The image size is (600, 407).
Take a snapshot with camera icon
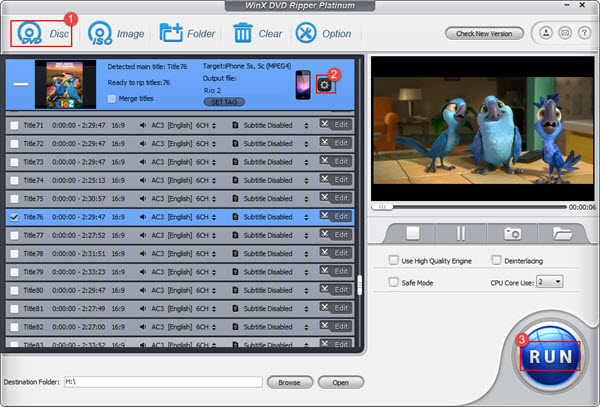point(512,233)
